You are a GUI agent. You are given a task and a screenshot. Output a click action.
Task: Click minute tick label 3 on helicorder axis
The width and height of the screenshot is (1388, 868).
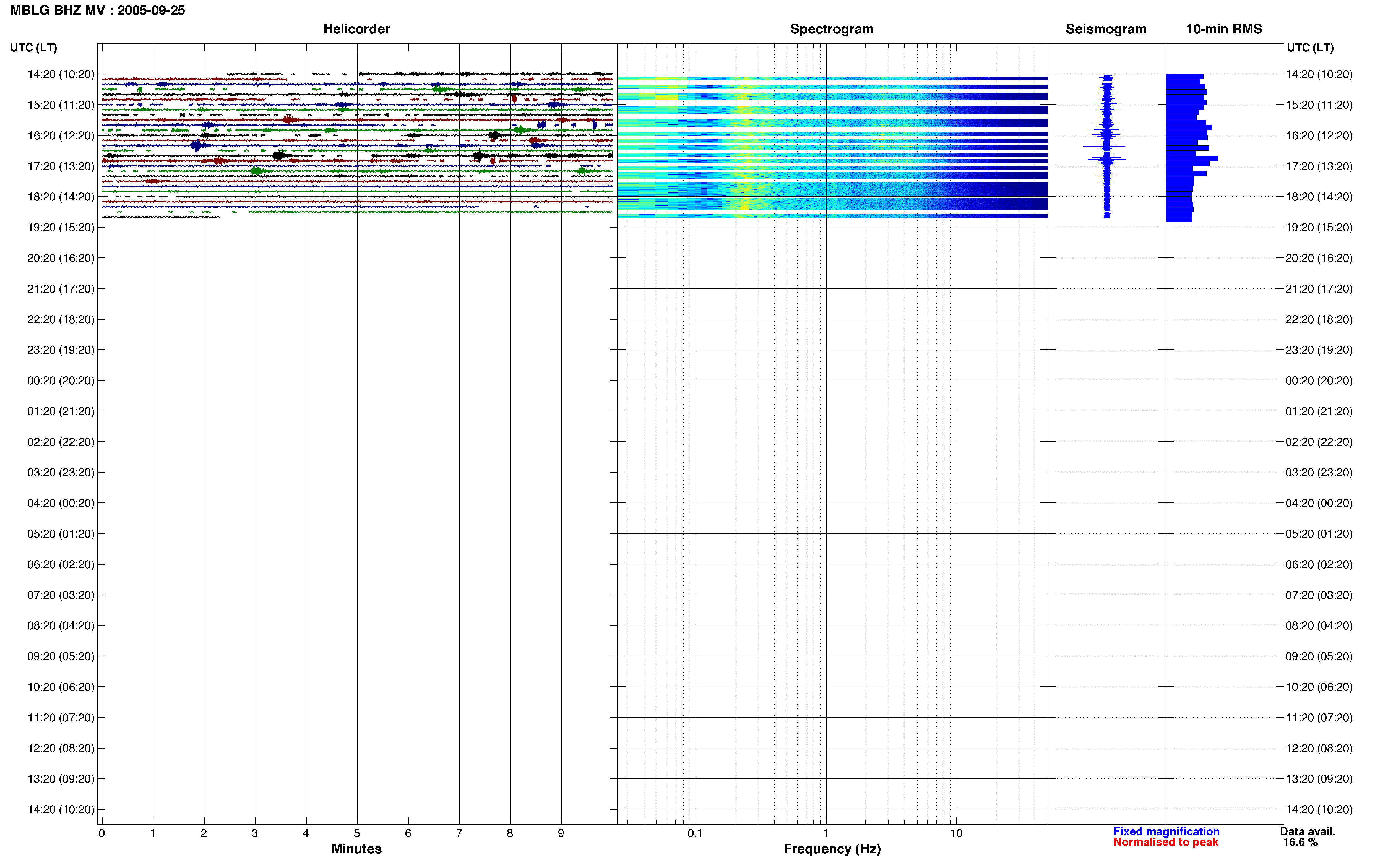pos(255,833)
